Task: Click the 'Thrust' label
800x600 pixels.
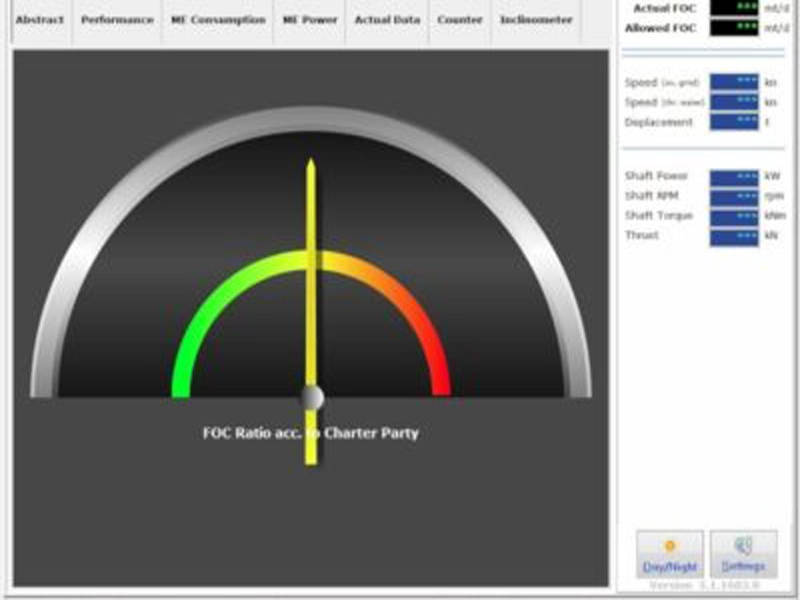Action: tap(642, 235)
